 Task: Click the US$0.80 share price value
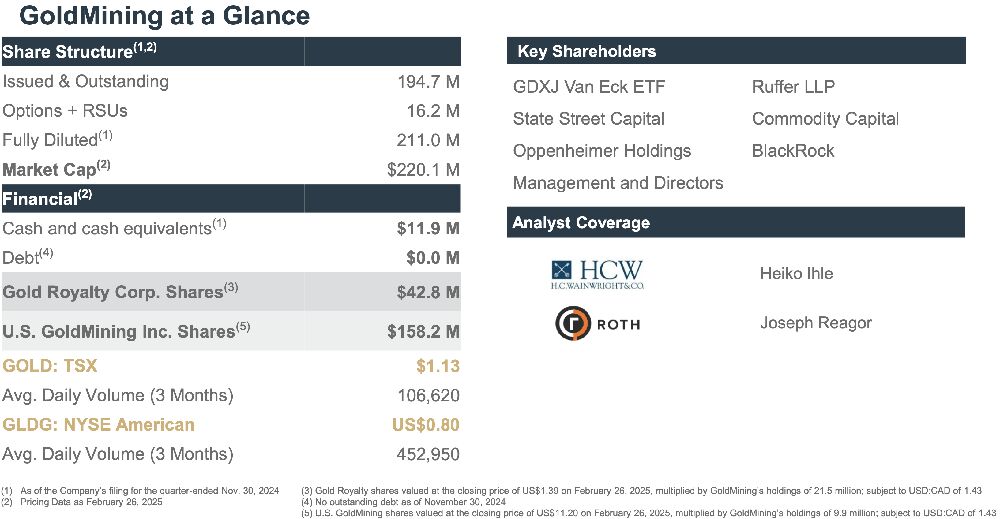[x=425, y=425]
